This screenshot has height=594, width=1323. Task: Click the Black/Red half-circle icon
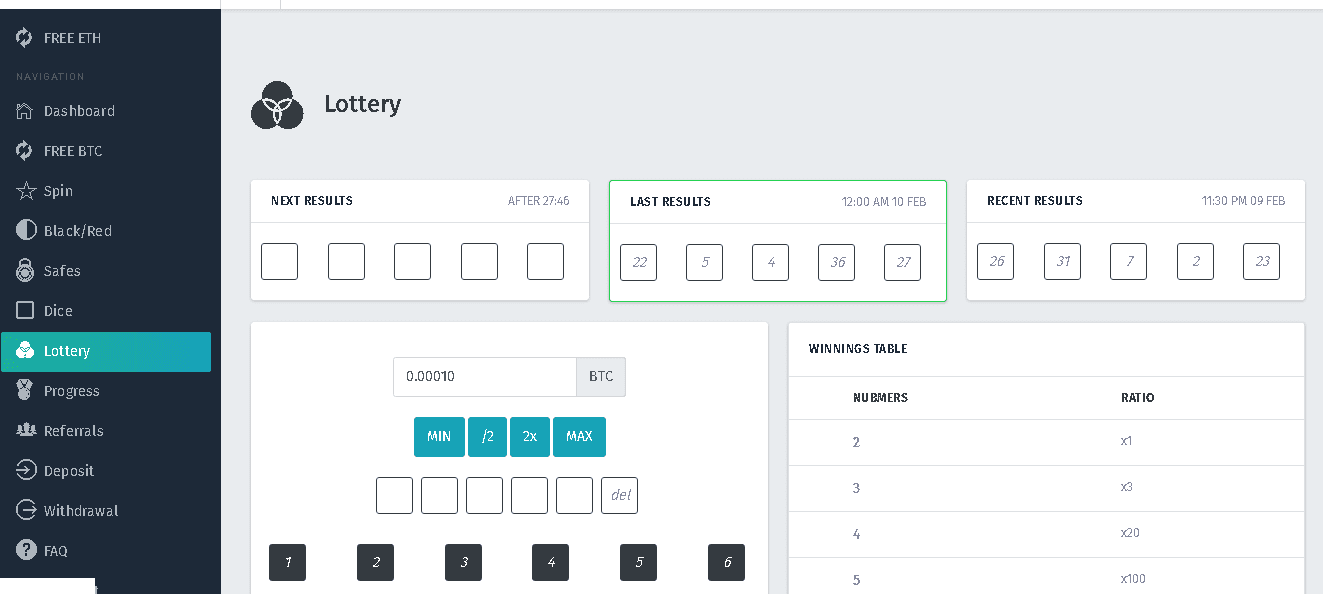tap(25, 231)
